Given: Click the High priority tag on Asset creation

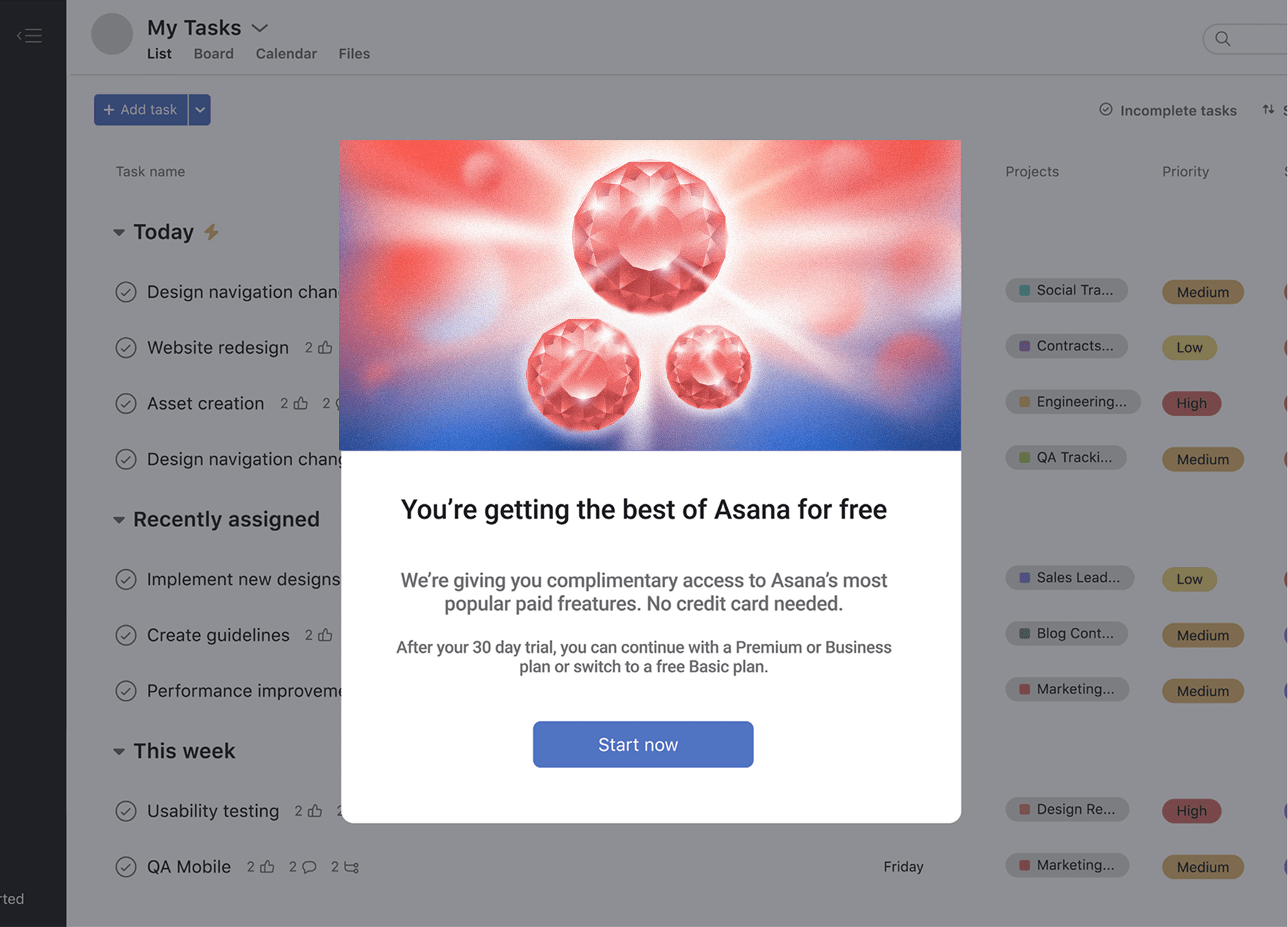Looking at the screenshot, I should click(1191, 403).
